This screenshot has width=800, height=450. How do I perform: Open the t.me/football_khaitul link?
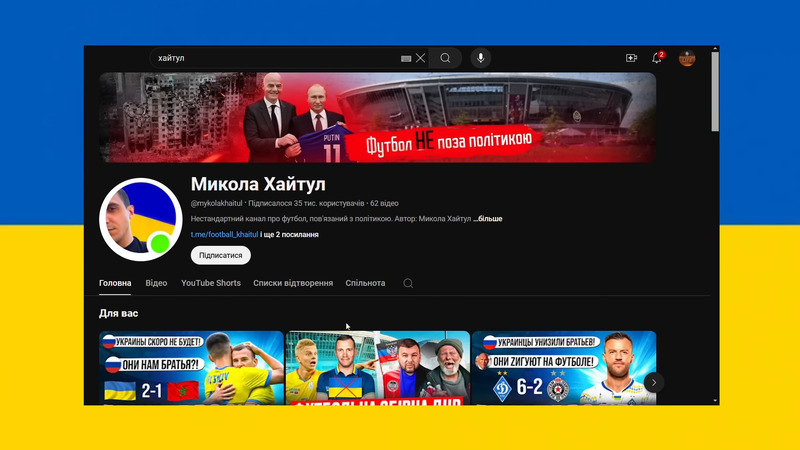(x=224, y=234)
